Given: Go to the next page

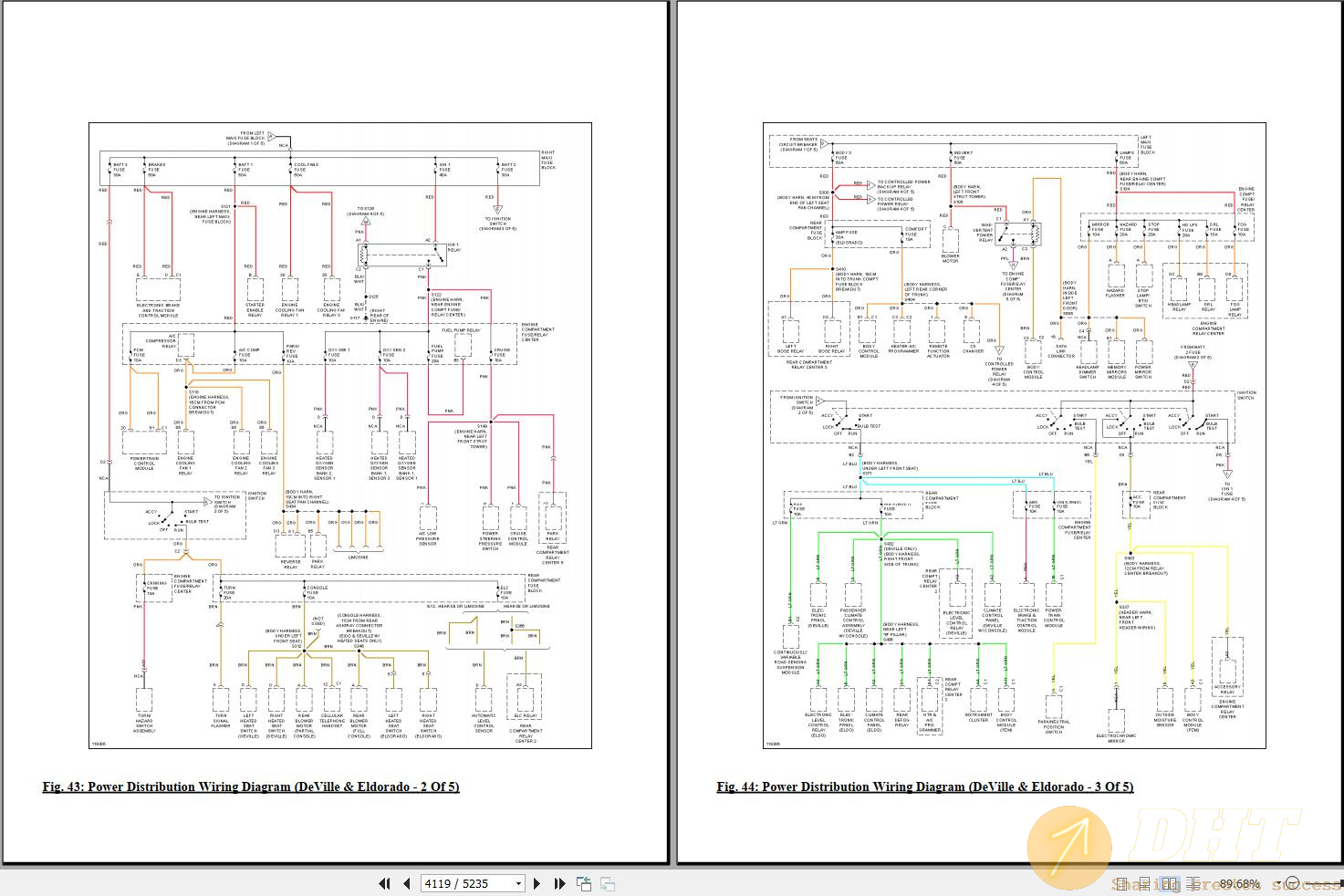Looking at the screenshot, I should coord(537,883).
